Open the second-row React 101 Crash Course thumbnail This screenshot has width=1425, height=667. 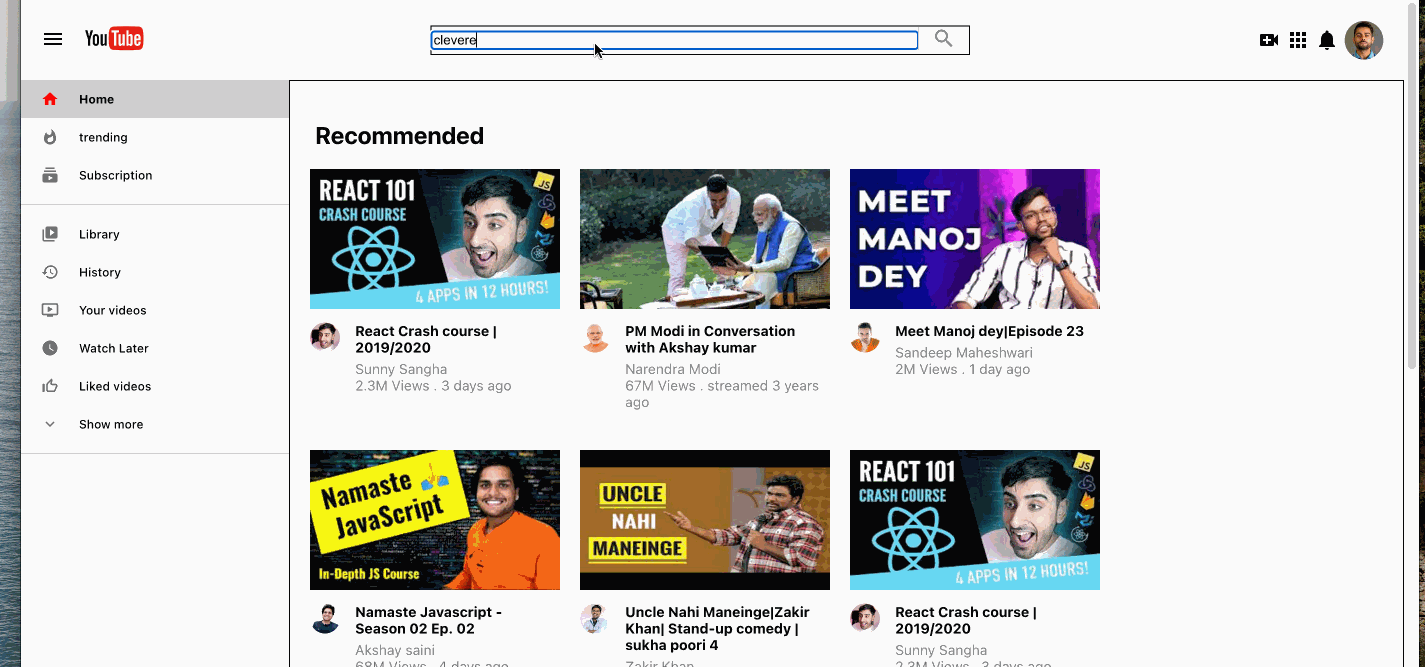(975, 520)
